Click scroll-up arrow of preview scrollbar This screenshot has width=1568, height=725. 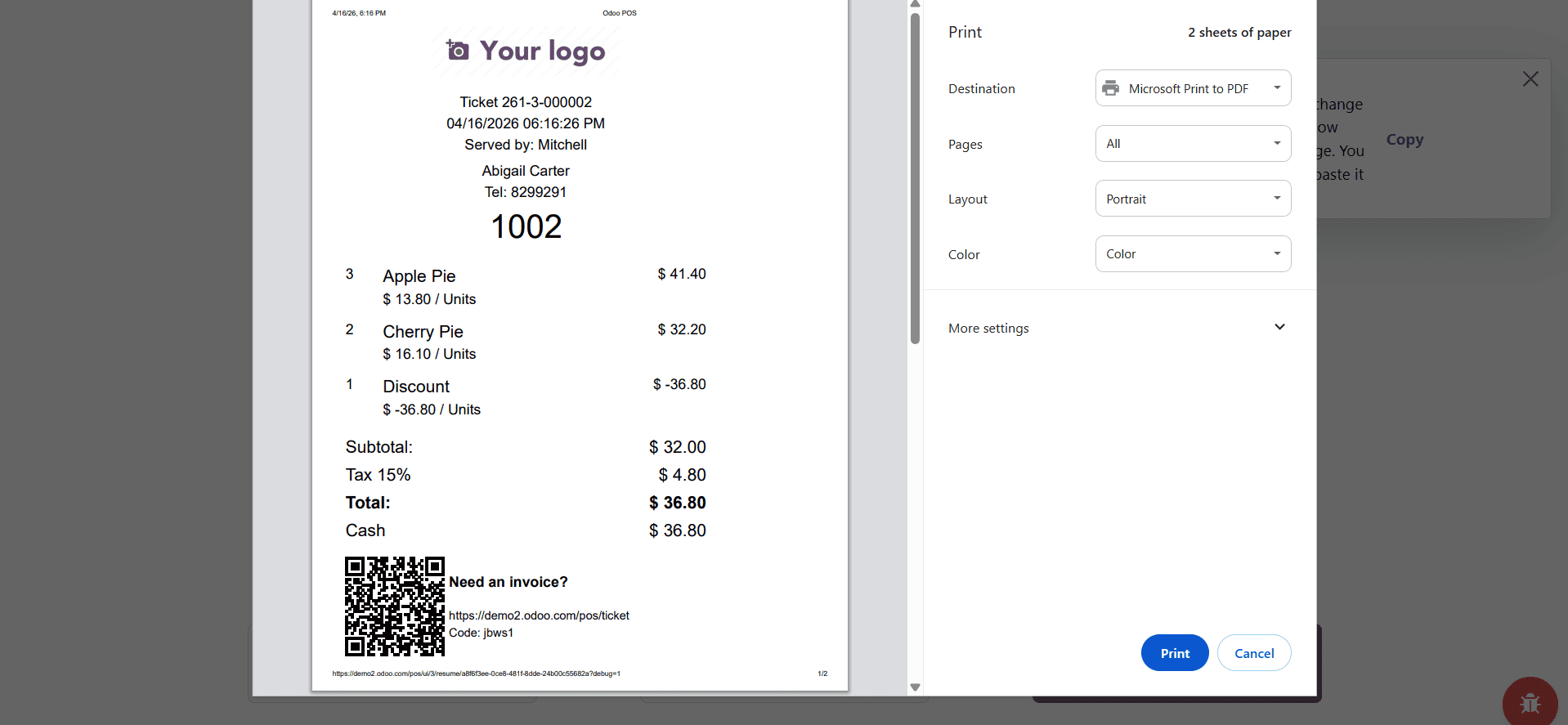[x=915, y=4]
